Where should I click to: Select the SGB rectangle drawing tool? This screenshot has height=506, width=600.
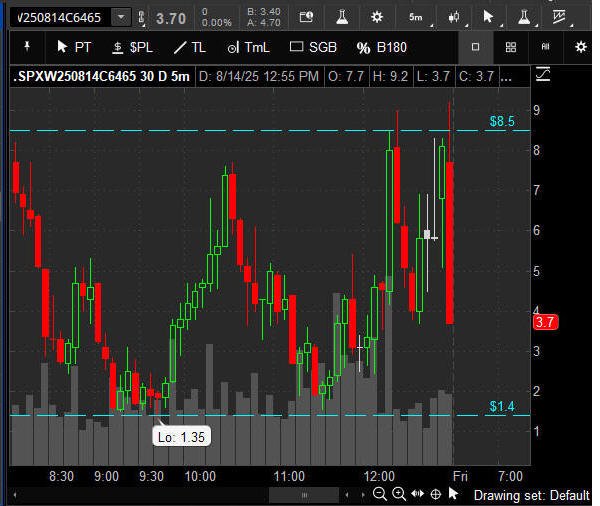tap(313, 47)
